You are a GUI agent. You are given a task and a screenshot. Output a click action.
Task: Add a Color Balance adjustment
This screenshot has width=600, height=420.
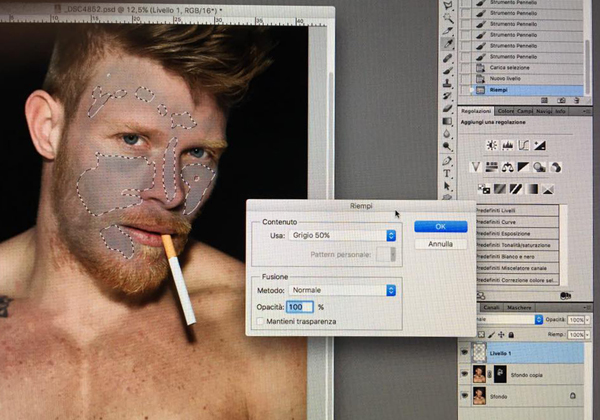[508, 167]
